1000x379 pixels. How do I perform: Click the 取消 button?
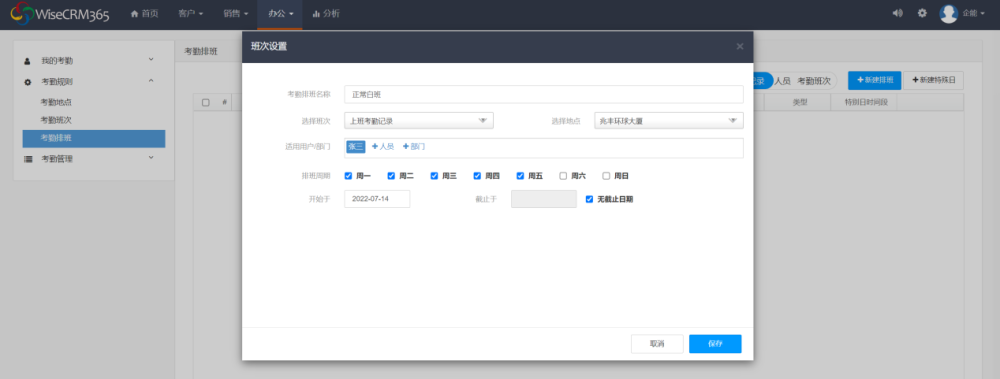point(657,344)
